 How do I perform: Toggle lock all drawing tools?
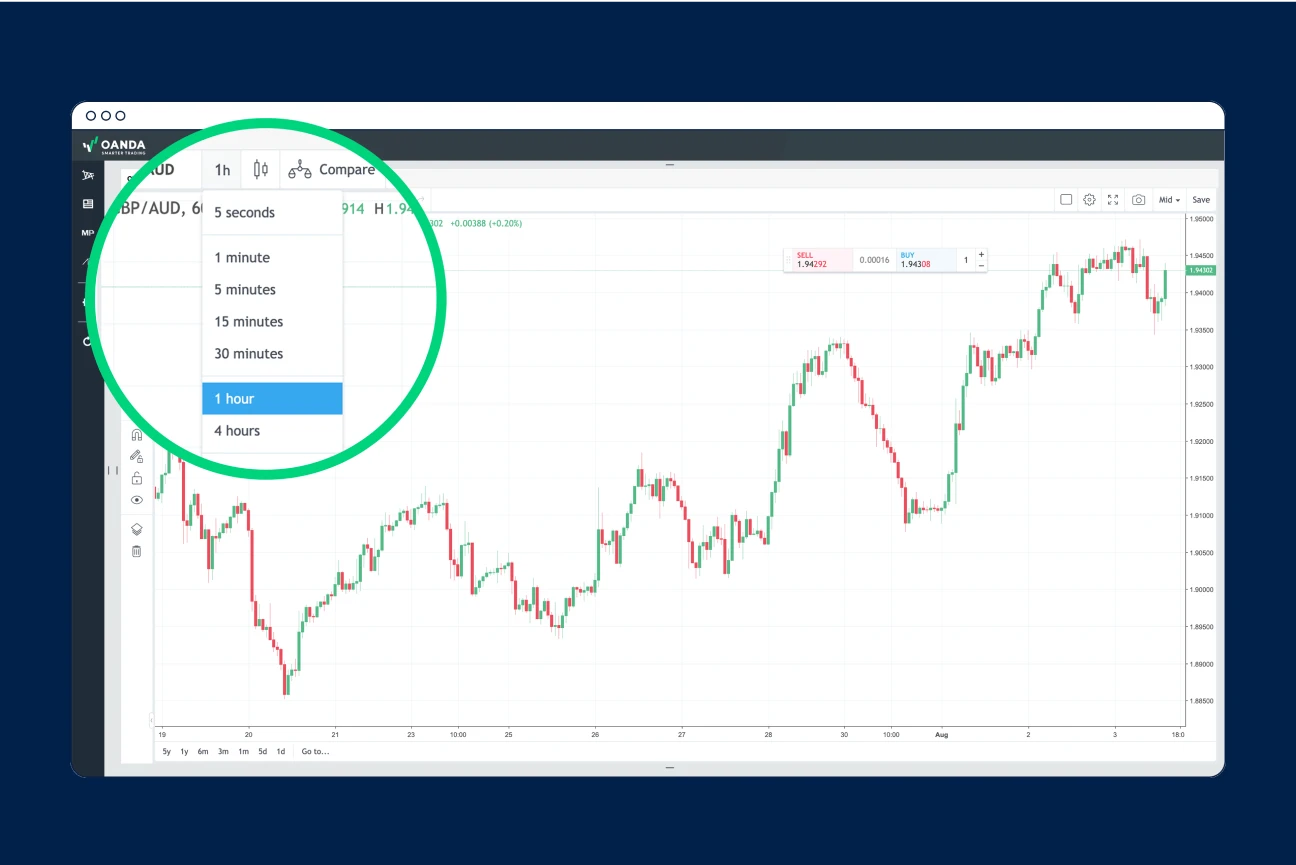(x=137, y=478)
